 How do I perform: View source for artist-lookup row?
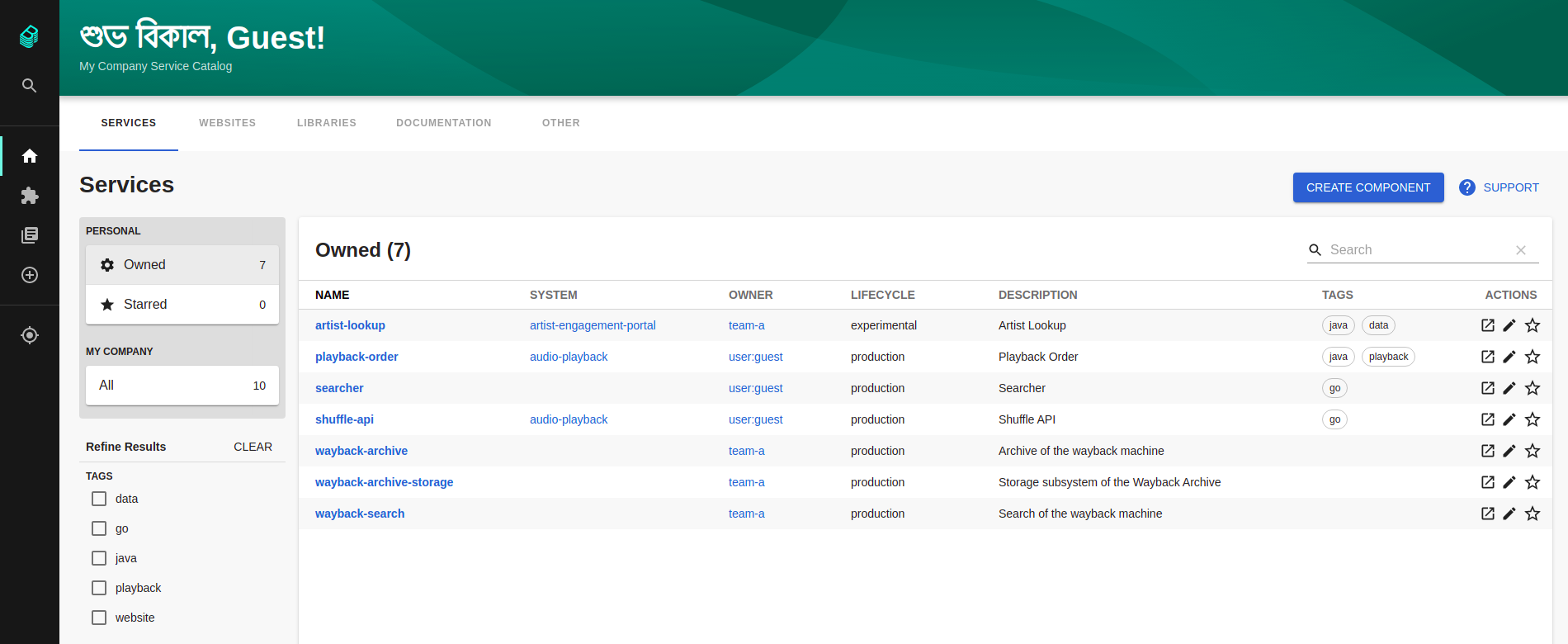pyautogui.click(x=1488, y=325)
